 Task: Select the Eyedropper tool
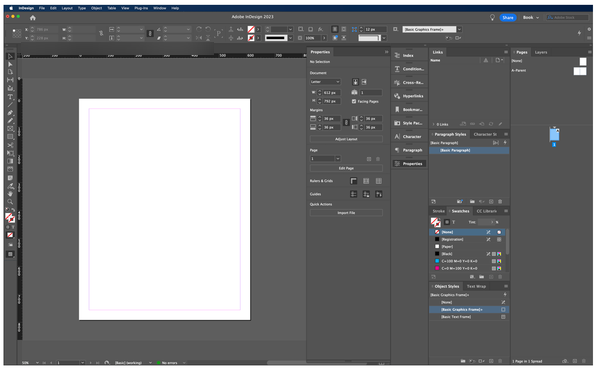pos(10,186)
